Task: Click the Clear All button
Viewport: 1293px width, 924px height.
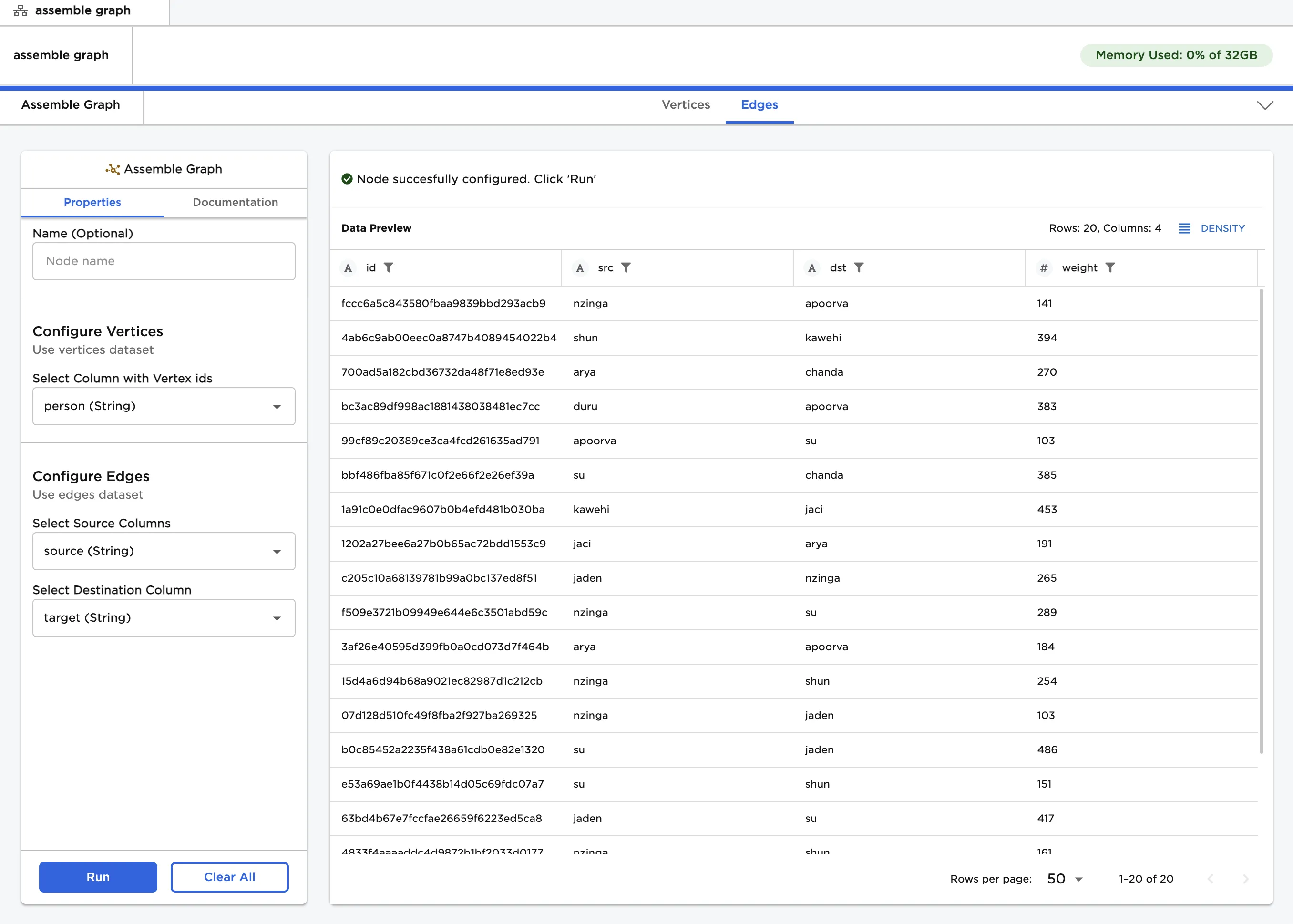Action: pos(229,877)
